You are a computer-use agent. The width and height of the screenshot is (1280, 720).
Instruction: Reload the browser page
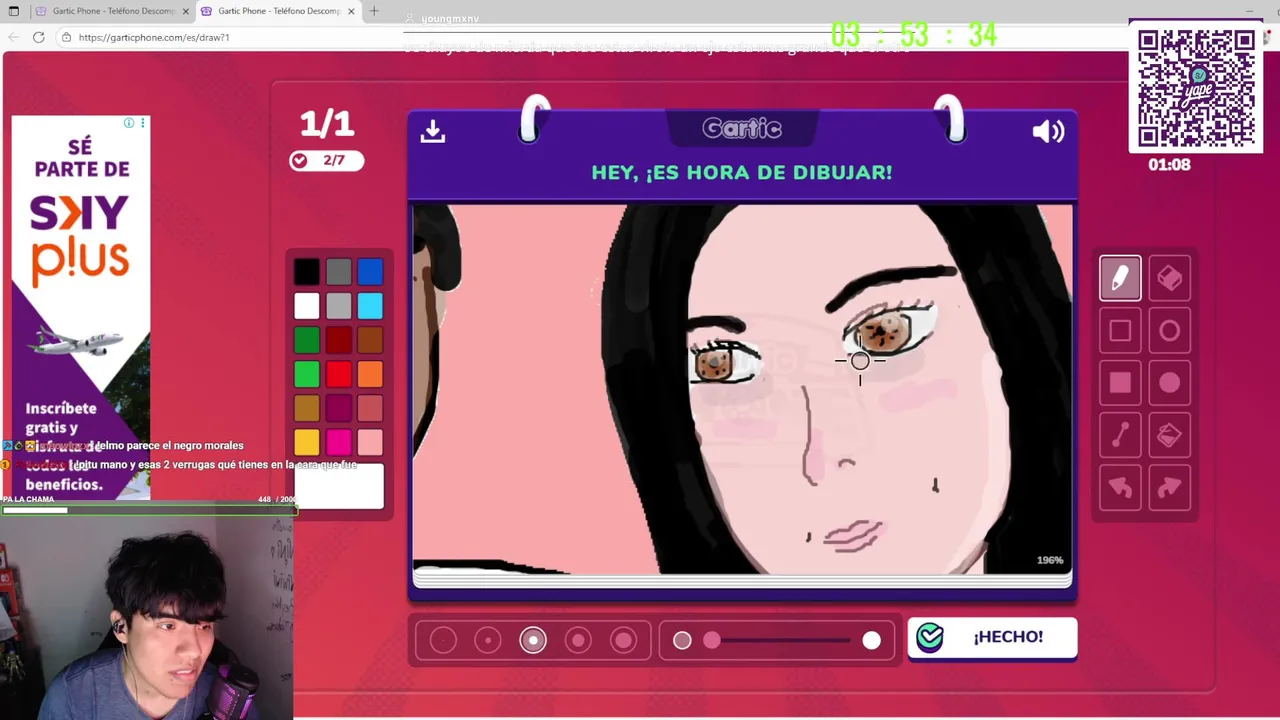tap(38, 37)
